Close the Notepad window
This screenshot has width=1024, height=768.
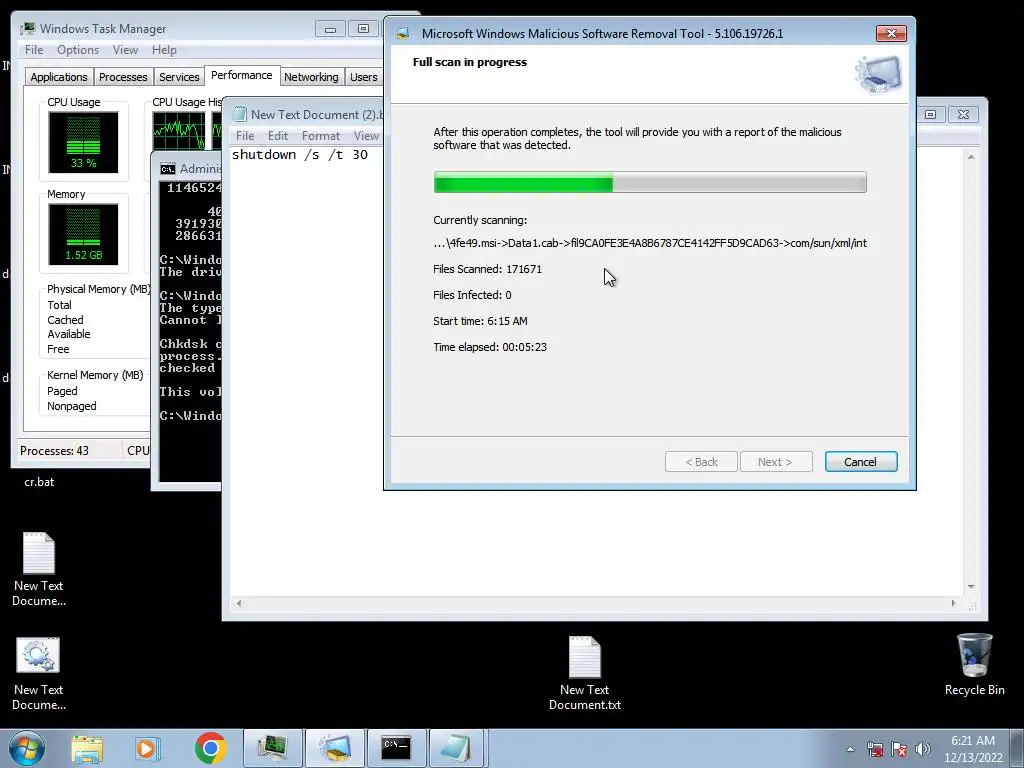[x=963, y=114]
